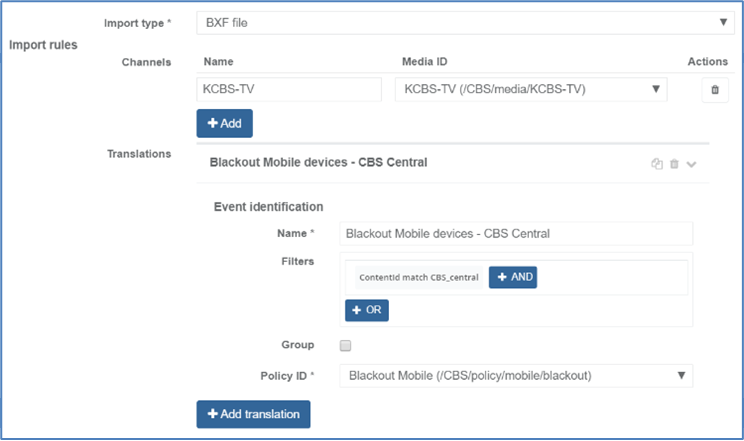Image resolution: width=744 pixels, height=441 pixels.
Task: Click the Add channel button
Action: tap(224, 123)
